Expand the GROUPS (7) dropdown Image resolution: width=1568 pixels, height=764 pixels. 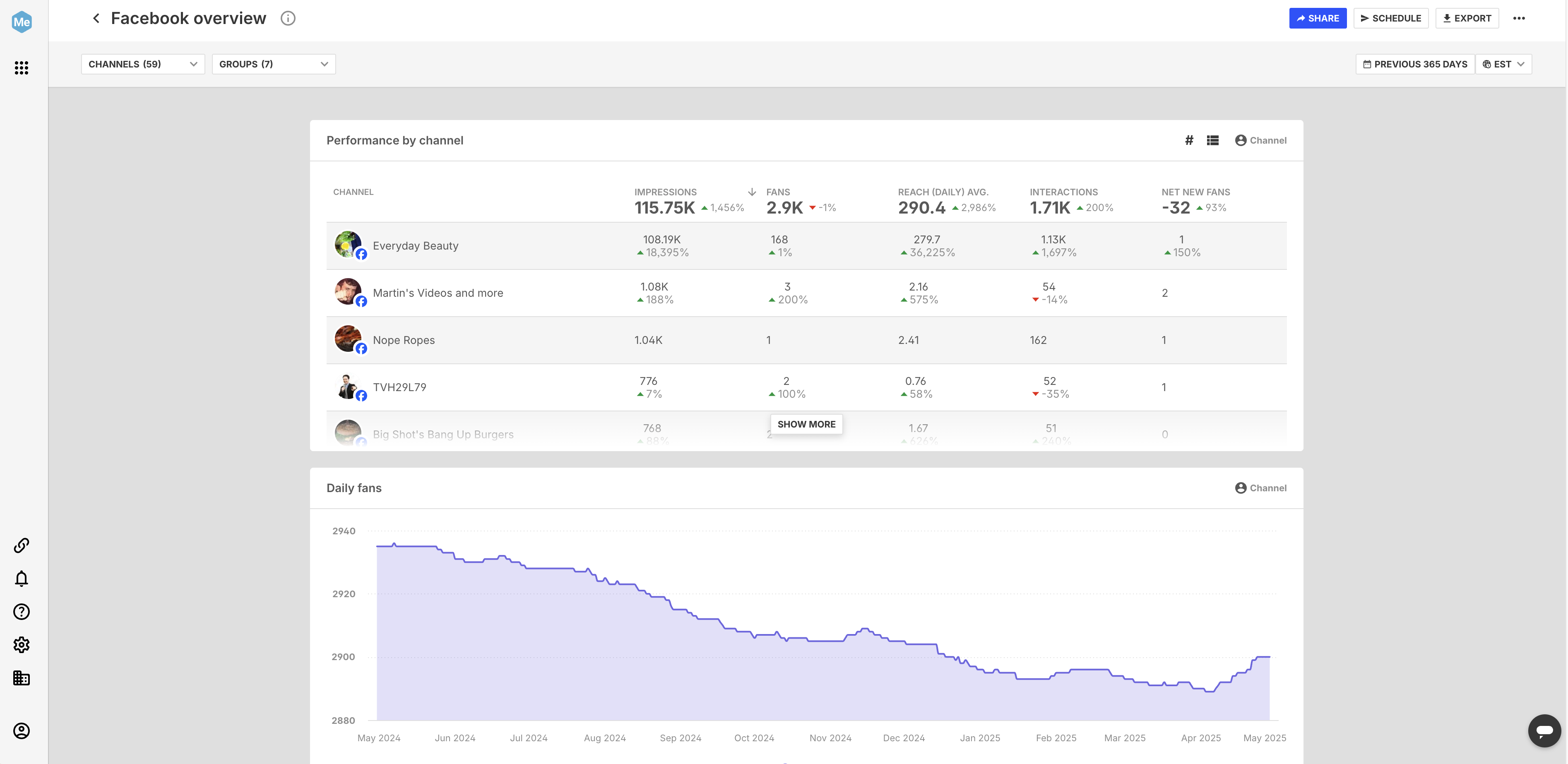click(274, 64)
